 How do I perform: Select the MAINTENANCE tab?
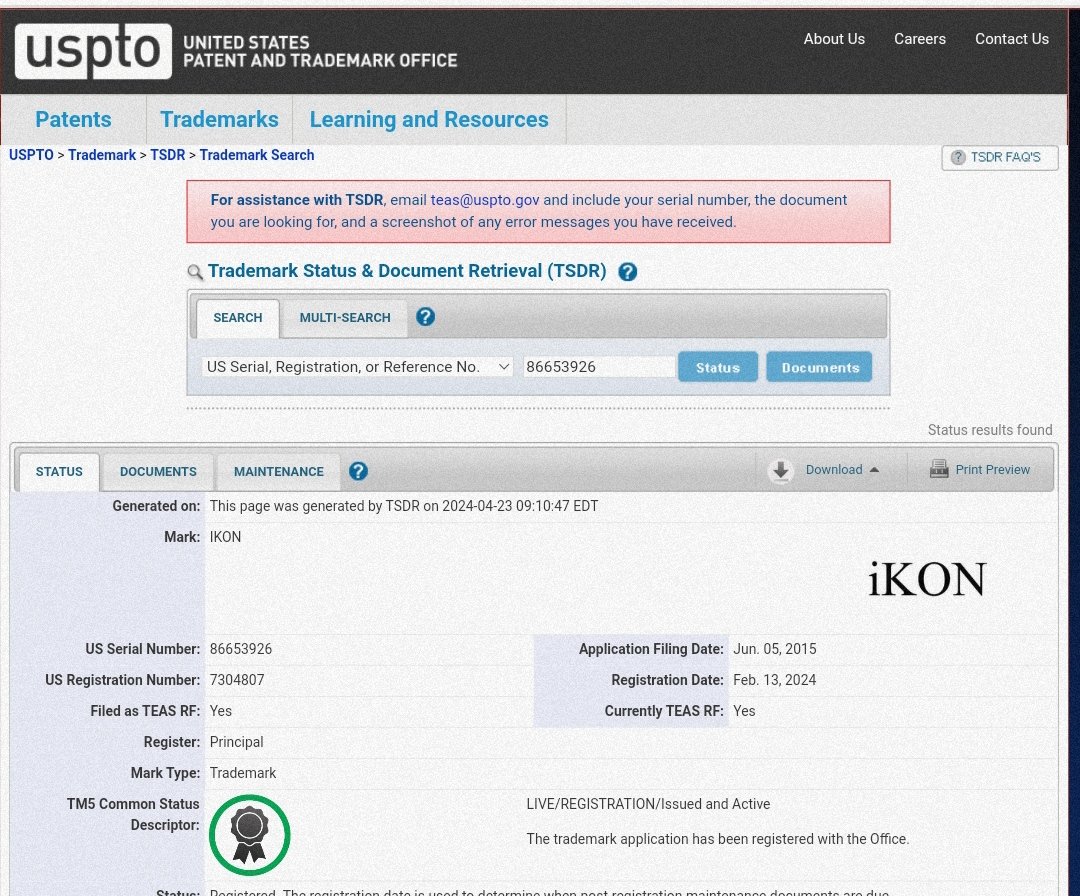pyautogui.click(x=278, y=472)
